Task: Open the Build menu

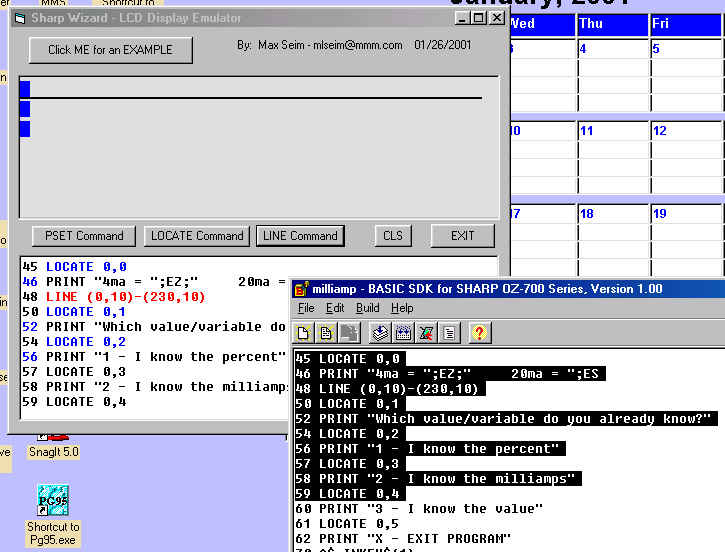Action: click(x=367, y=308)
